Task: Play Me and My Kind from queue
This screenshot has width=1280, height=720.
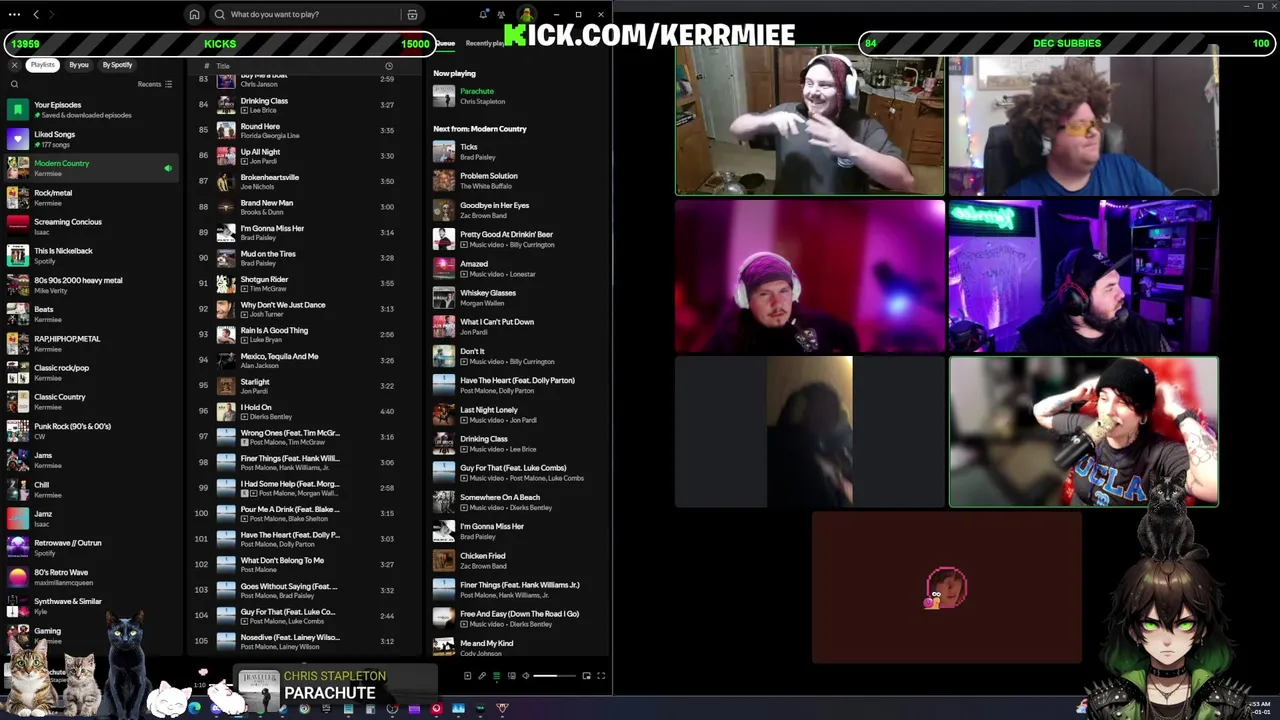Action: click(x=519, y=647)
